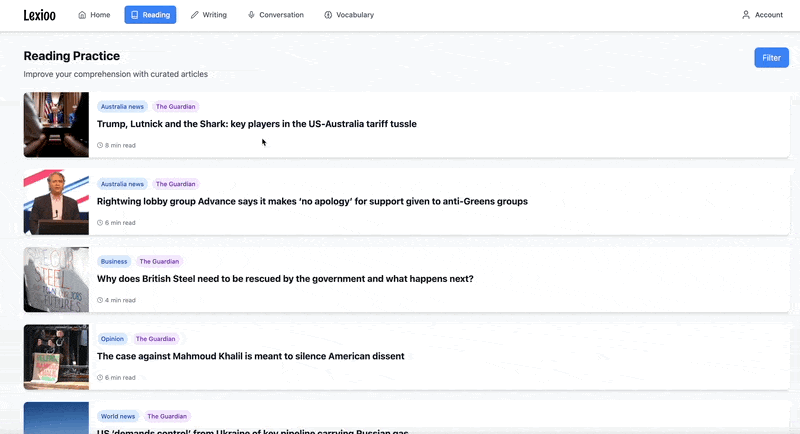Click the Improve your comprehension subtitle
The height and width of the screenshot is (434, 800).
(x=115, y=74)
